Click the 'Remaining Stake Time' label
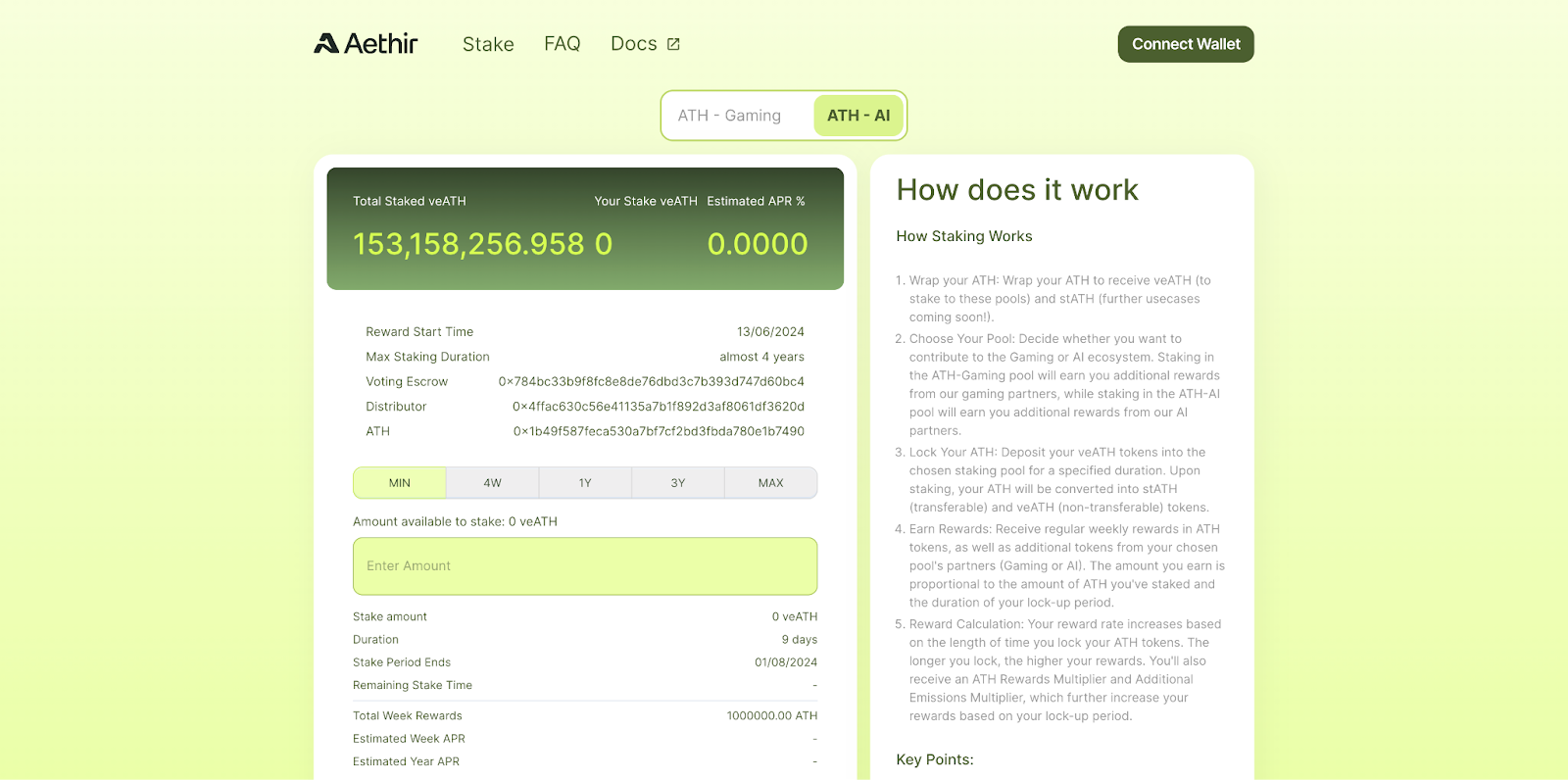Viewport: 1568px width, 780px height. (x=413, y=685)
